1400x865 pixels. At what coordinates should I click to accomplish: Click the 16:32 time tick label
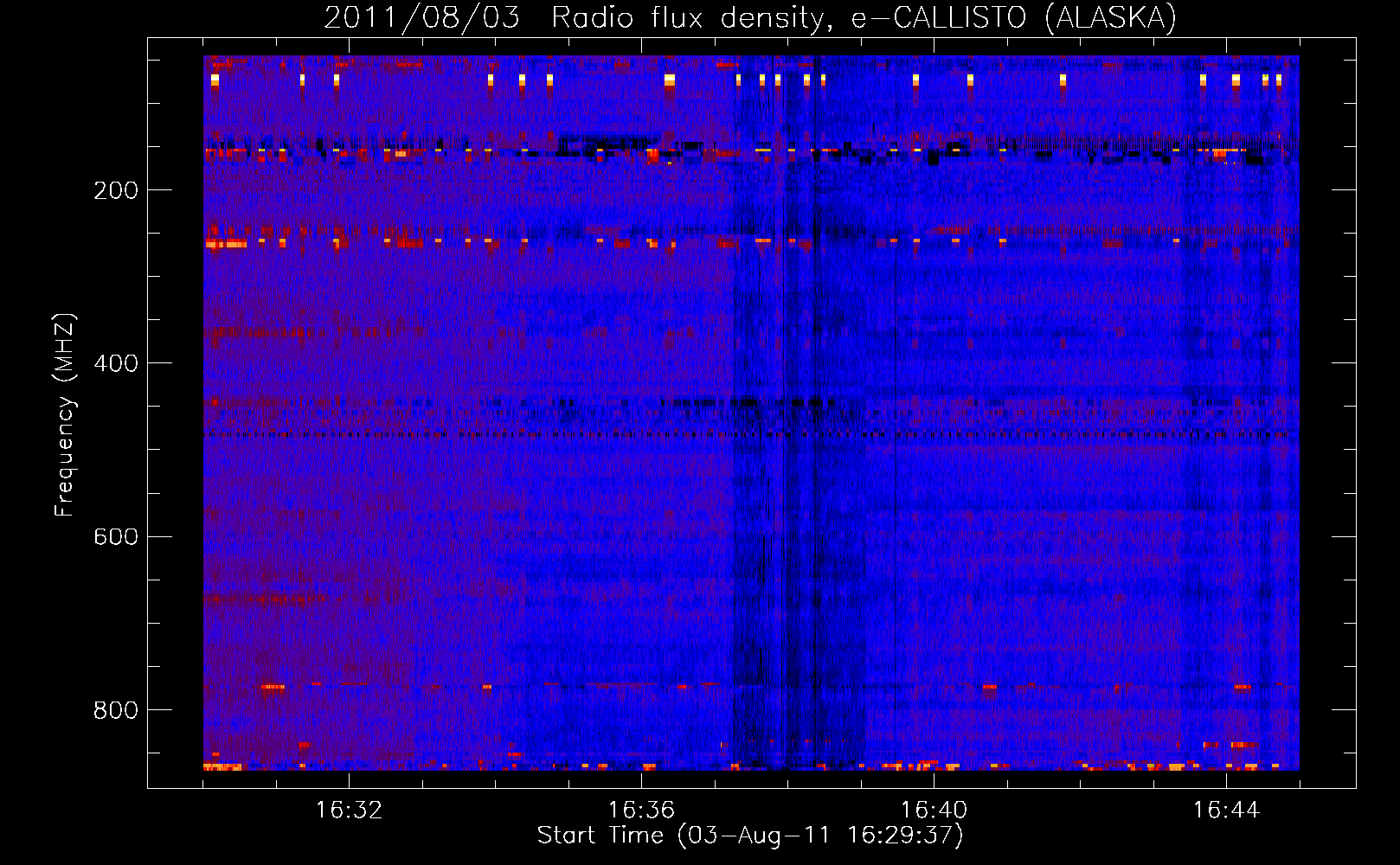(349, 811)
